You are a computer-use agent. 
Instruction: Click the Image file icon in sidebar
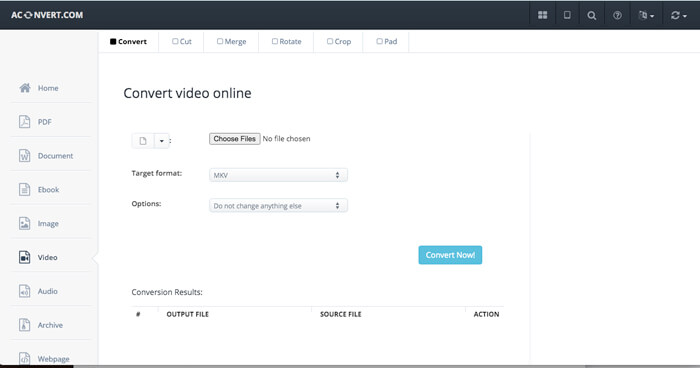pyautogui.click(x=25, y=223)
